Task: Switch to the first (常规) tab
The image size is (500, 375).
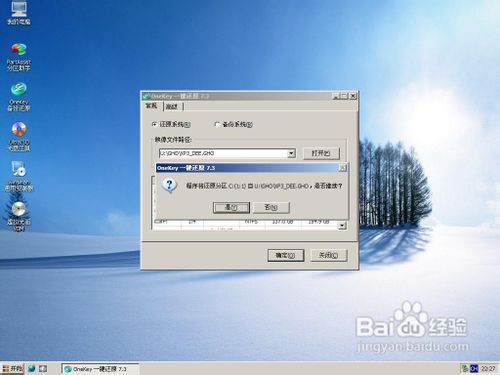Action: point(152,106)
